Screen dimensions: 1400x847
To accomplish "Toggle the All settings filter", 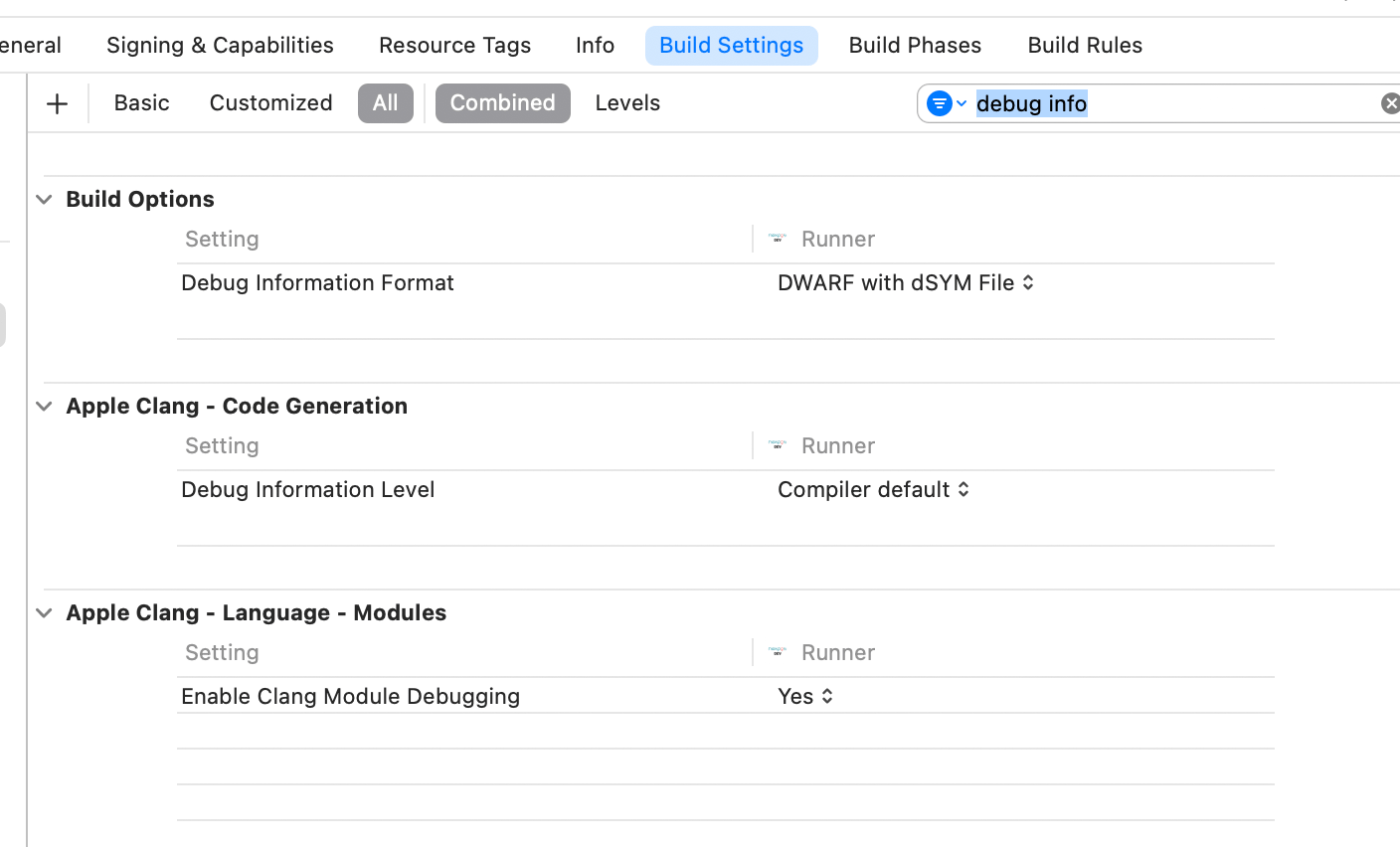I will pos(385,103).
